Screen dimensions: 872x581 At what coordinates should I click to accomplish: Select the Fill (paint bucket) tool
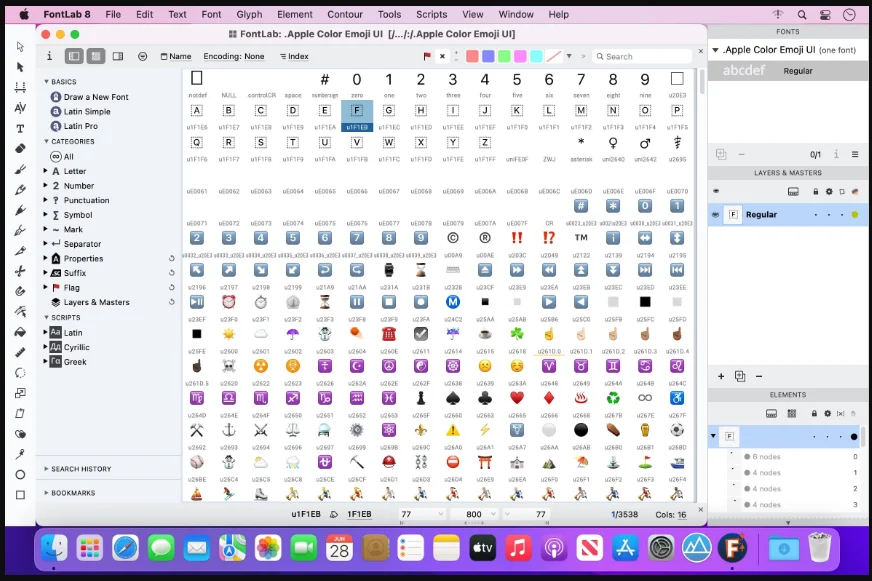coord(20,332)
